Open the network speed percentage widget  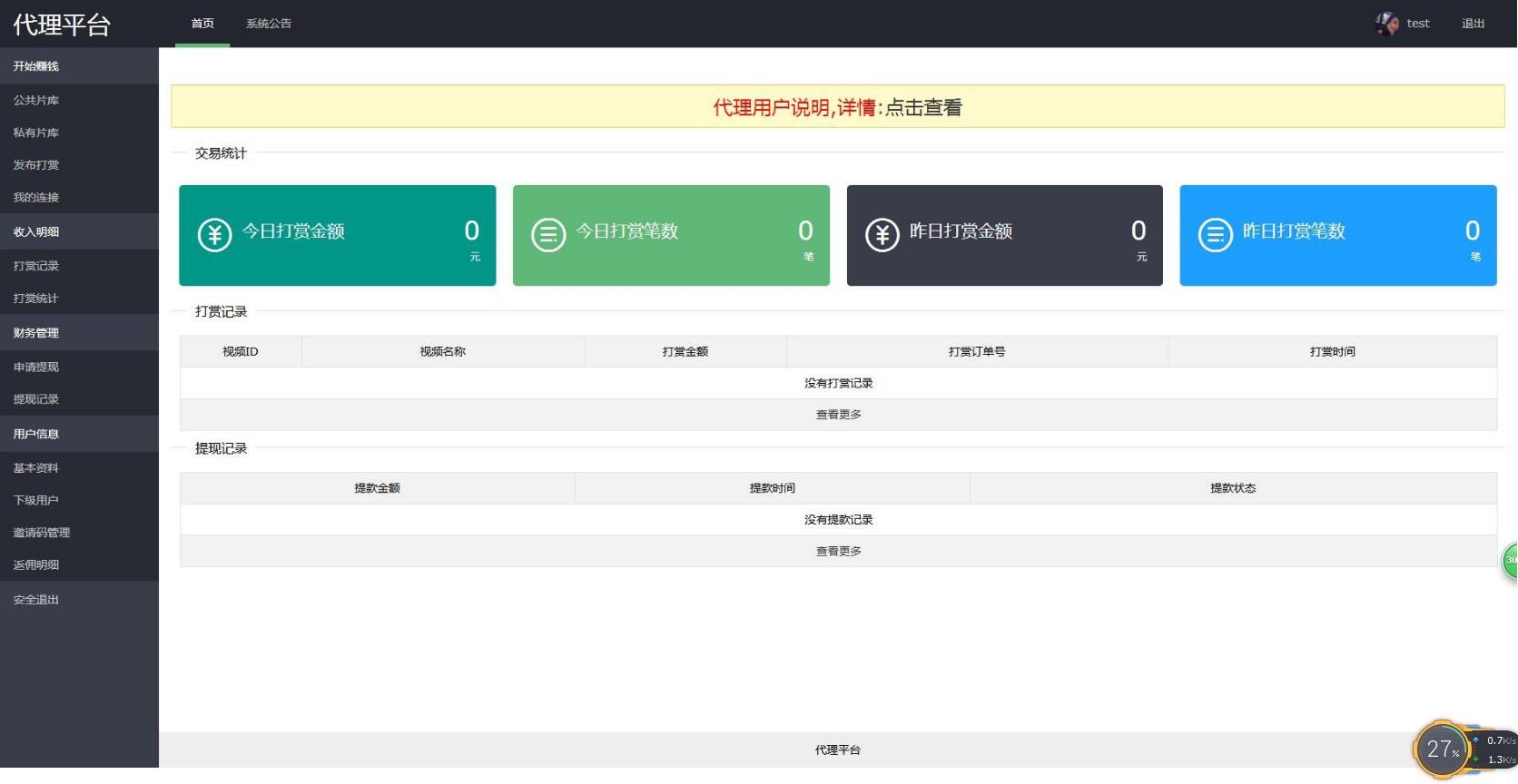[x=1443, y=750]
